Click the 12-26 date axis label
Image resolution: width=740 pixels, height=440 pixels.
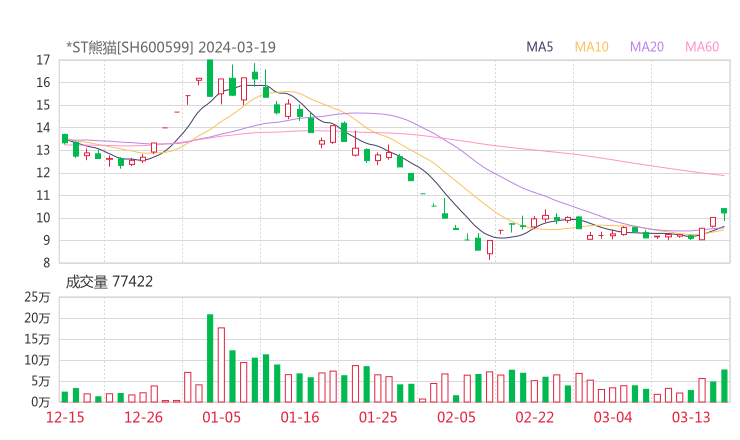(143, 417)
